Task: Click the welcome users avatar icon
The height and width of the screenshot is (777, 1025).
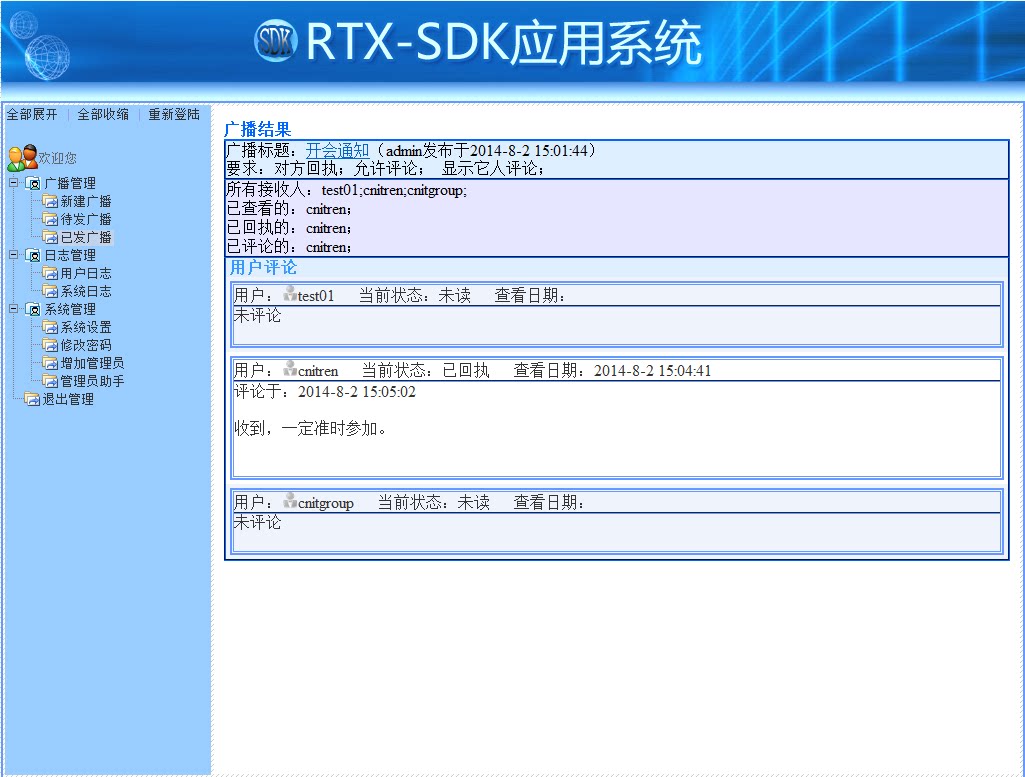Action: pyautogui.click(x=22, y=158)
